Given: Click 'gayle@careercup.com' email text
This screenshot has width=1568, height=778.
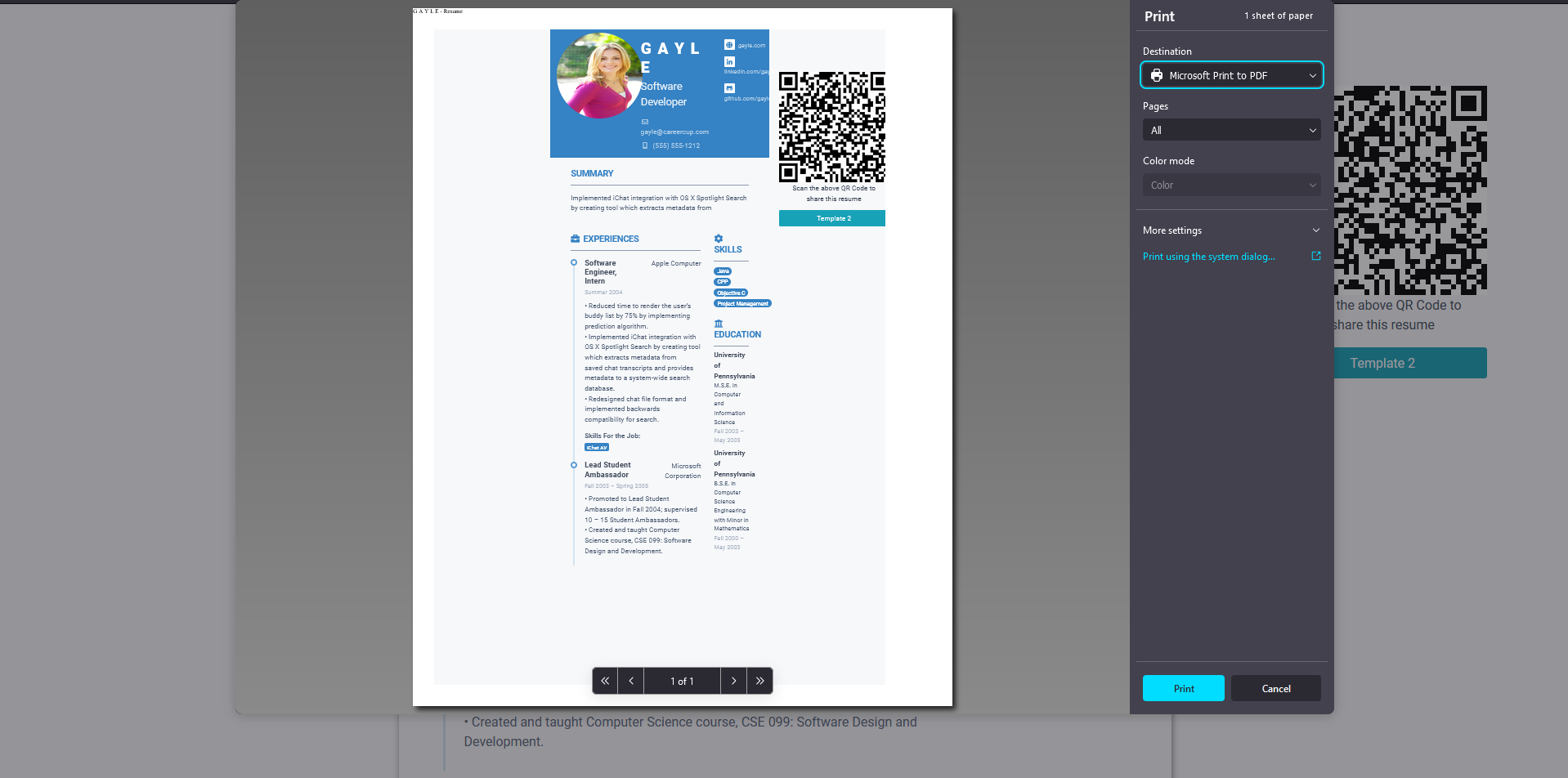Looking at the screenshot, I should click(674, 132).
